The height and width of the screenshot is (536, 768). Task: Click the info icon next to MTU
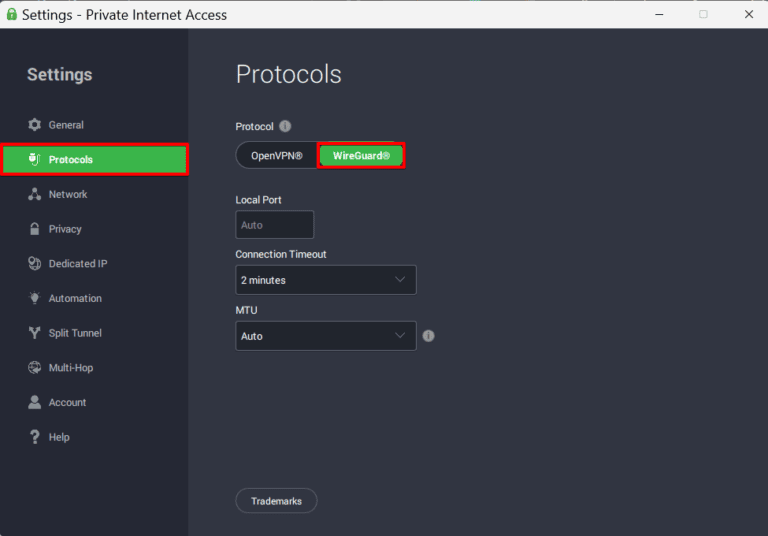(429, 336)
